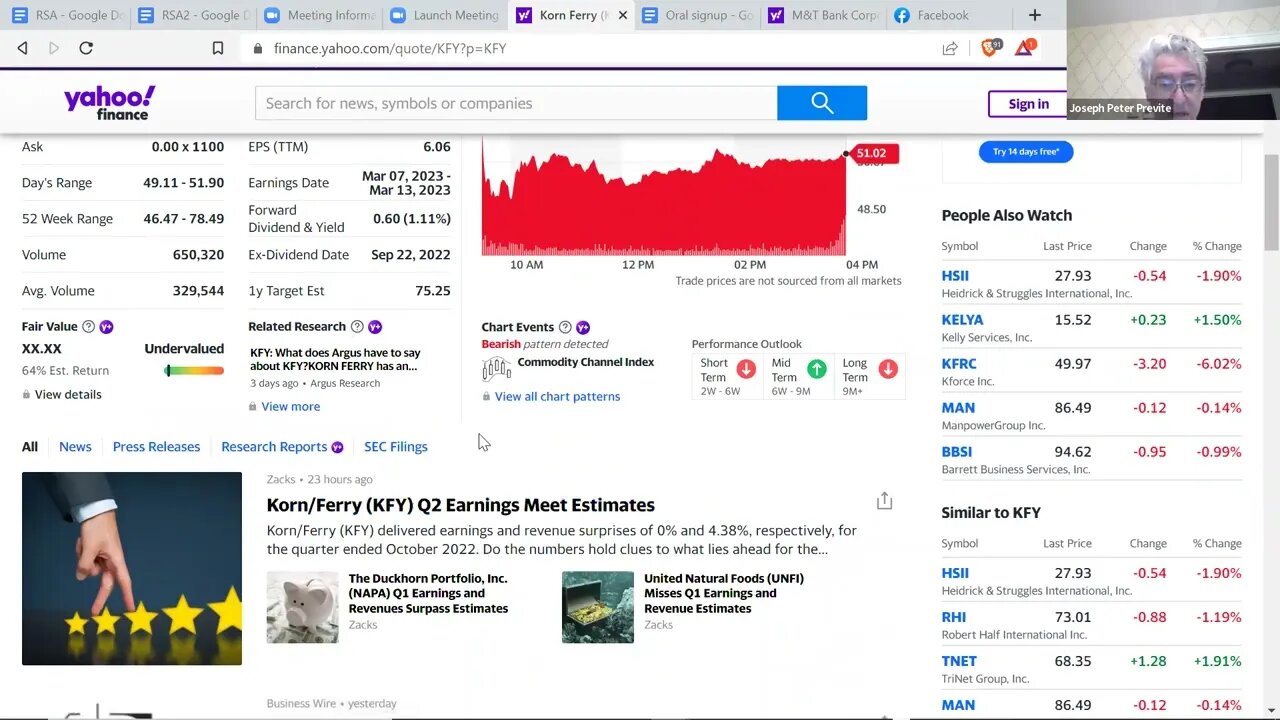Switch to the Press Releases tab

156,447
